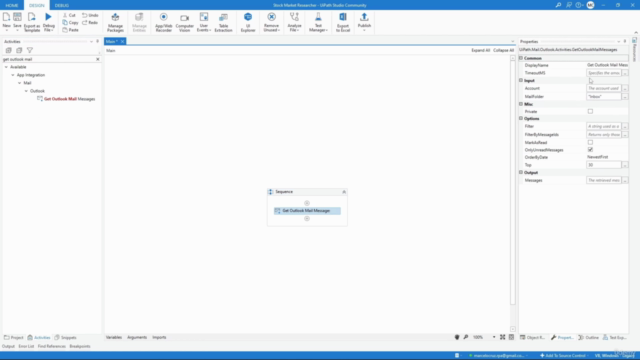Image resolution: width=640 pixels, height=360 pixels.
Task: Collapse the Options properties section
Action: (521, 118)
